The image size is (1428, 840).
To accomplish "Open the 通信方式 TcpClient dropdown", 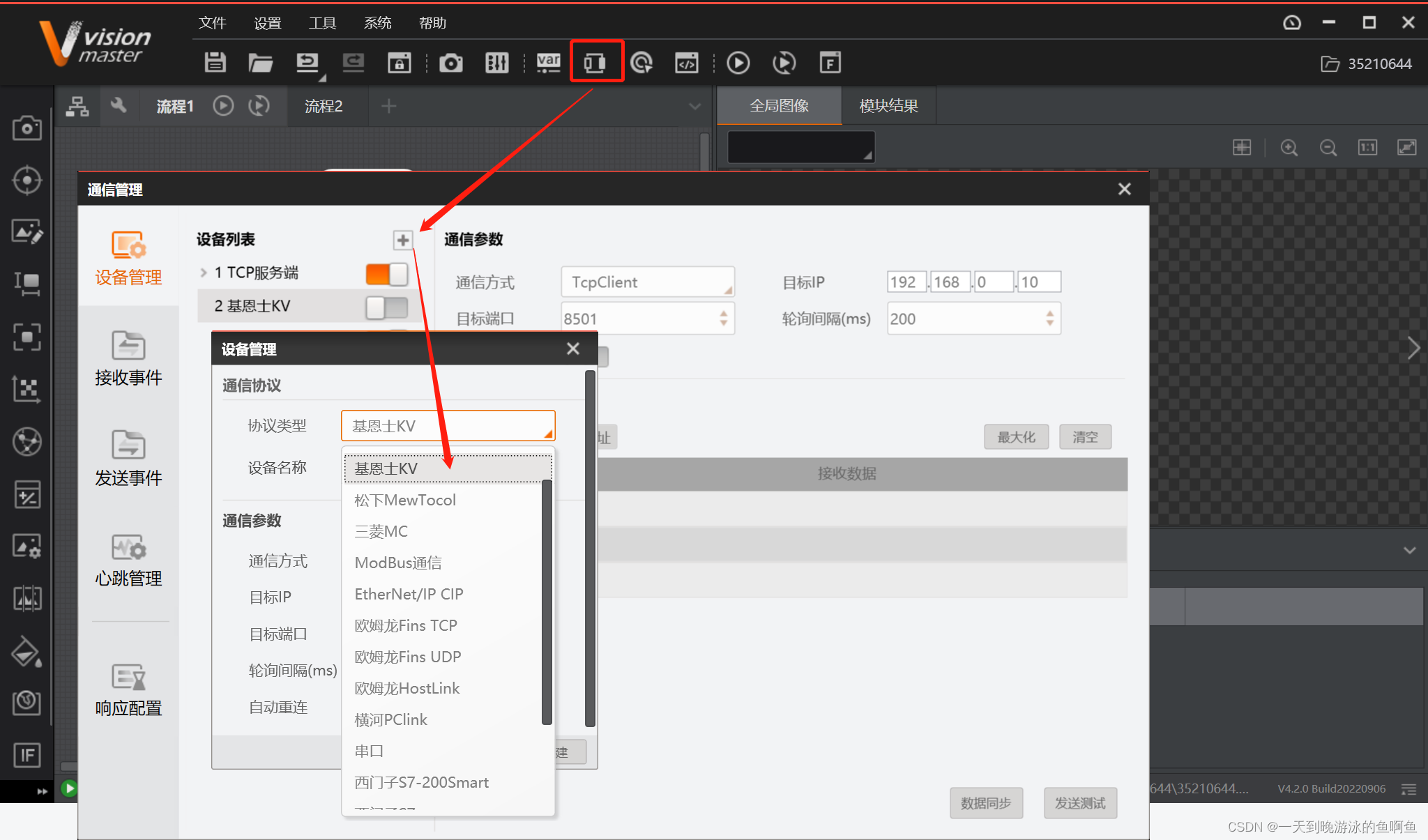I will pyautogui.click(x=647, y=282).
